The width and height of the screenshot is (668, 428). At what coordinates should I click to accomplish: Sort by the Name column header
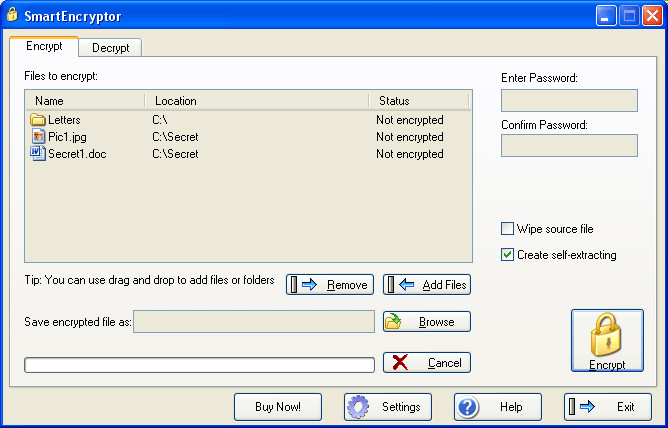pos(85,101)
